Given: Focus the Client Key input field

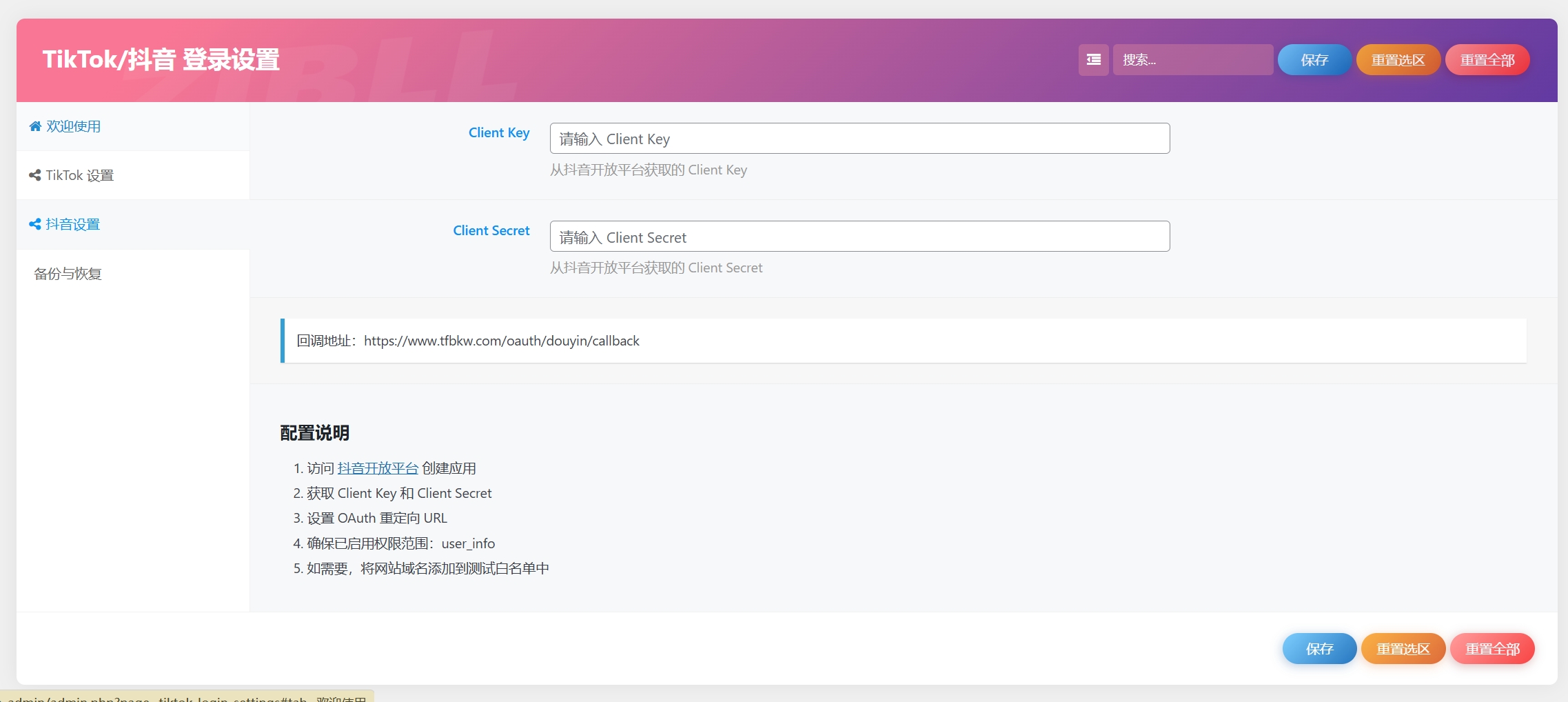Looking at the screenshot, I should [859, 139].
